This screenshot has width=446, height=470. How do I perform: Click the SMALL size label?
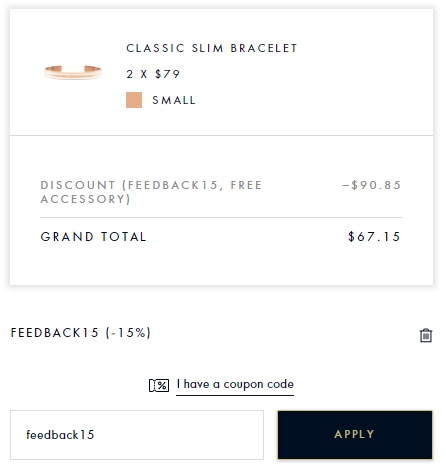[174, 100]
